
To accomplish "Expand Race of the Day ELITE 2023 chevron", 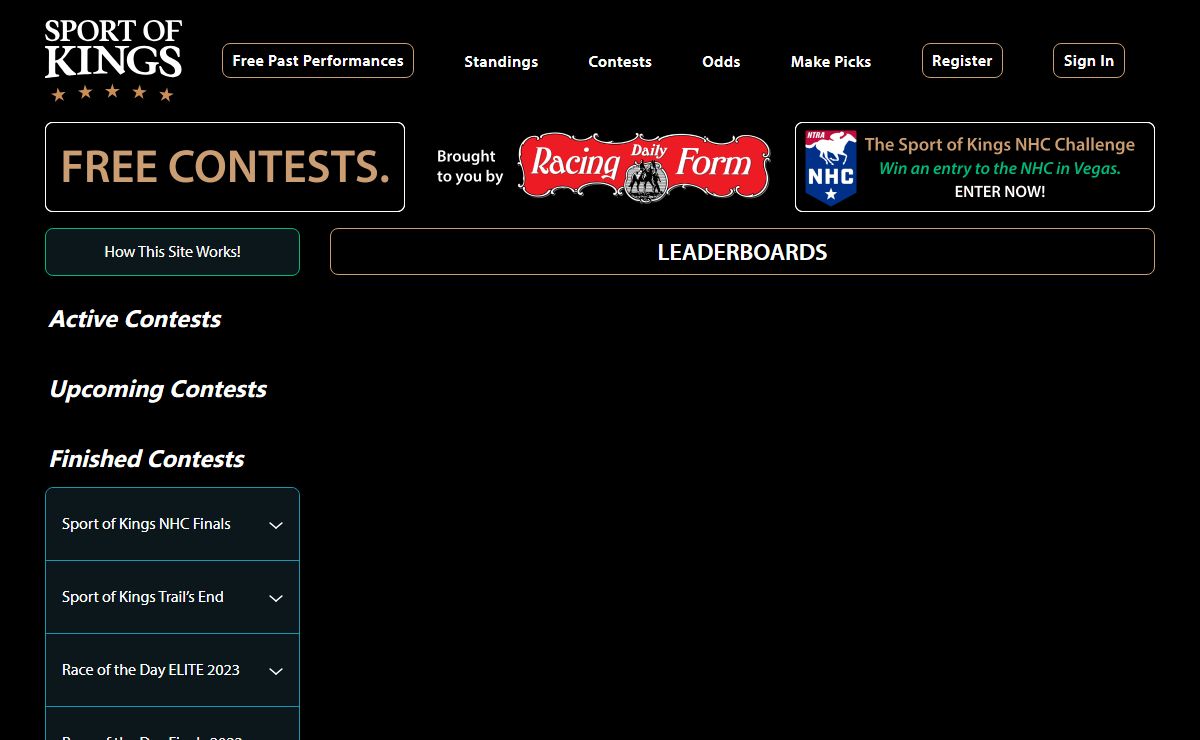I will (276, 671).
